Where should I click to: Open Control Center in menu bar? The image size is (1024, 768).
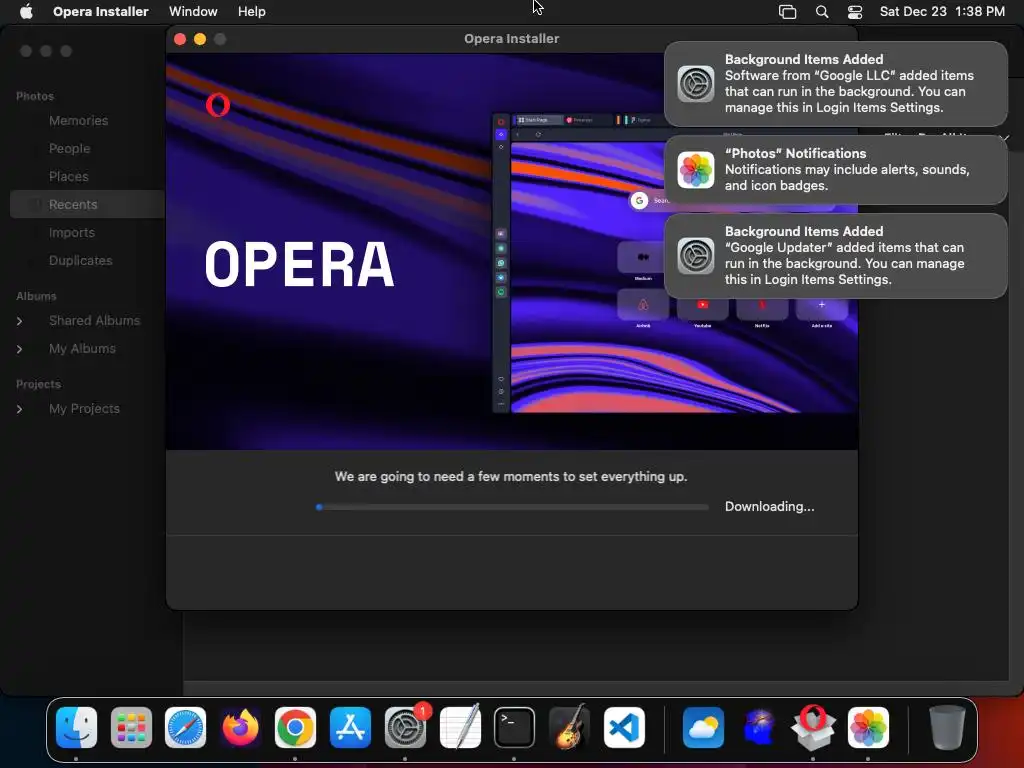(855, 12)
